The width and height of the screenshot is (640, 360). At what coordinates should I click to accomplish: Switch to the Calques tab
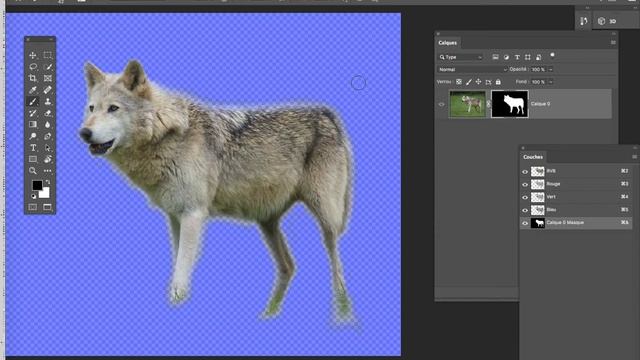coord(448,43)
